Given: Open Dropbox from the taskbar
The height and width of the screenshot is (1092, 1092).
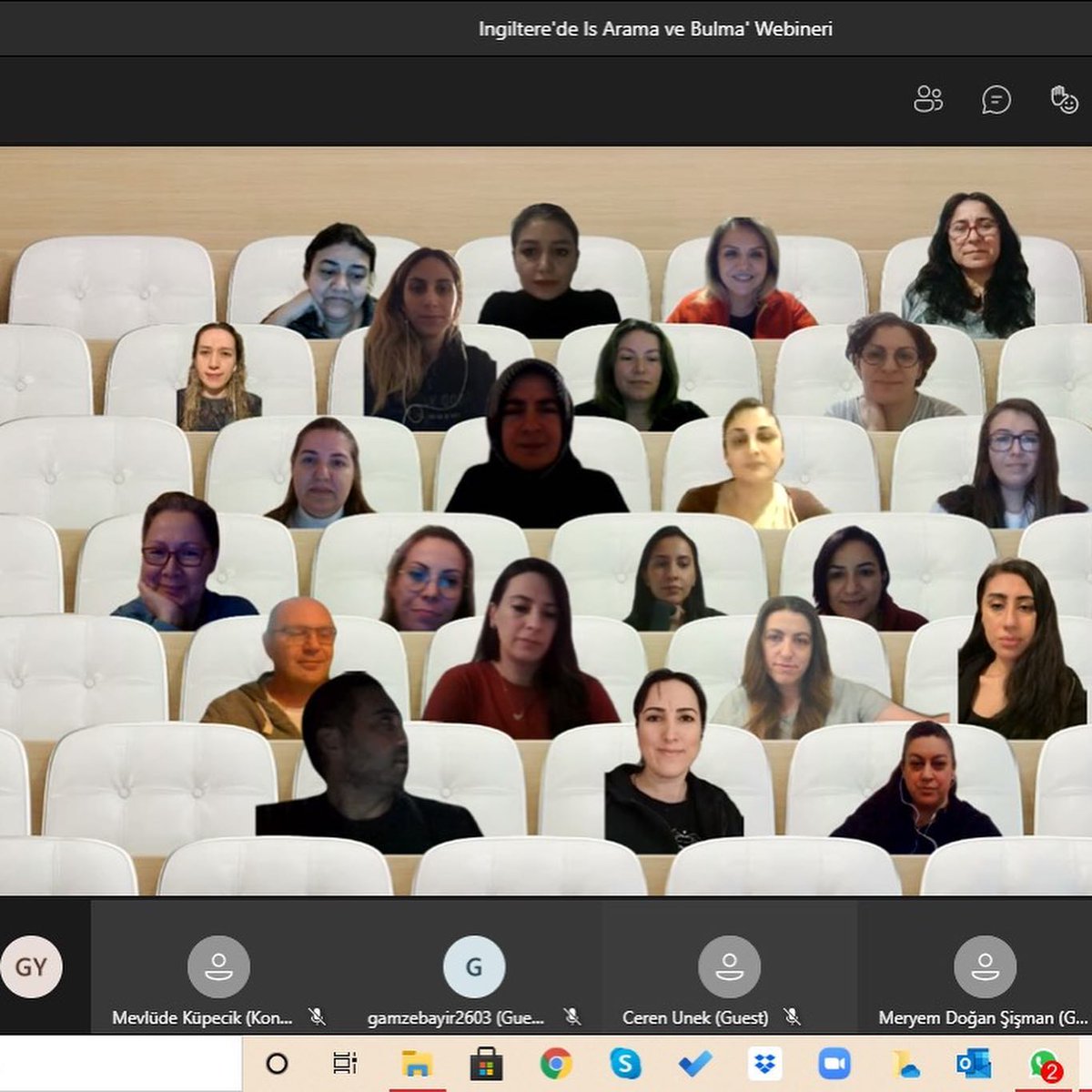Looking at the screenshot, I should pyautogui.click(x=763, y=1063).
